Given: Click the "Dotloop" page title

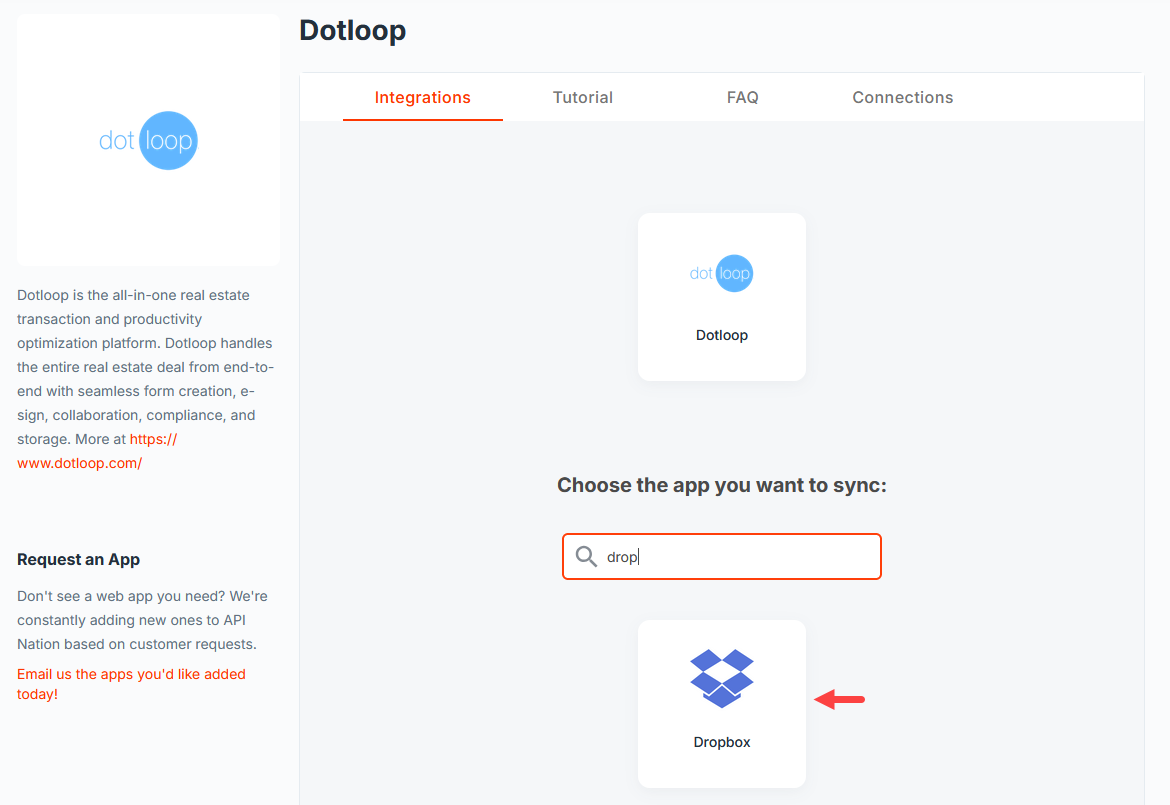Looking at the screenshot, I should coord(352,31).
